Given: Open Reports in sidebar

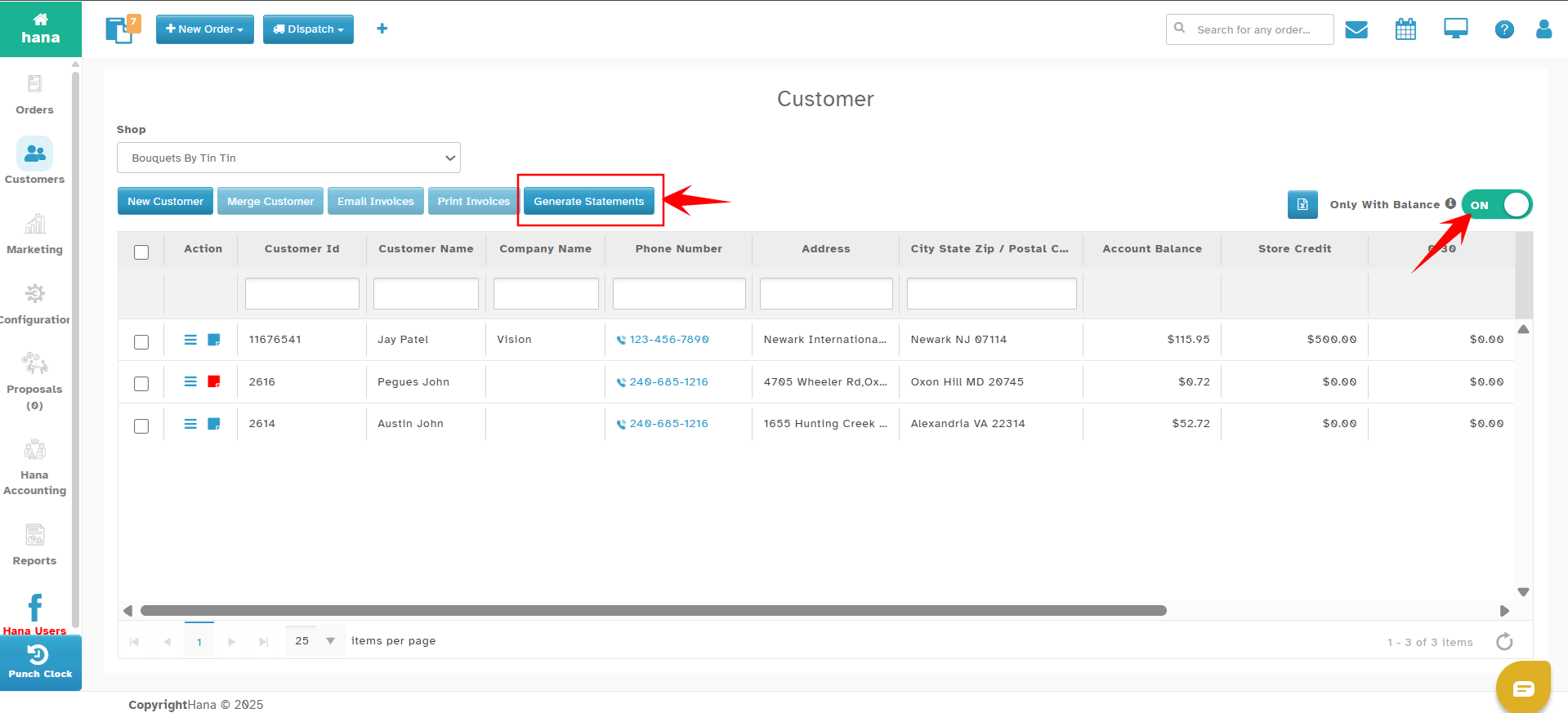Looking at the screenshot, I should coord(34,545).
